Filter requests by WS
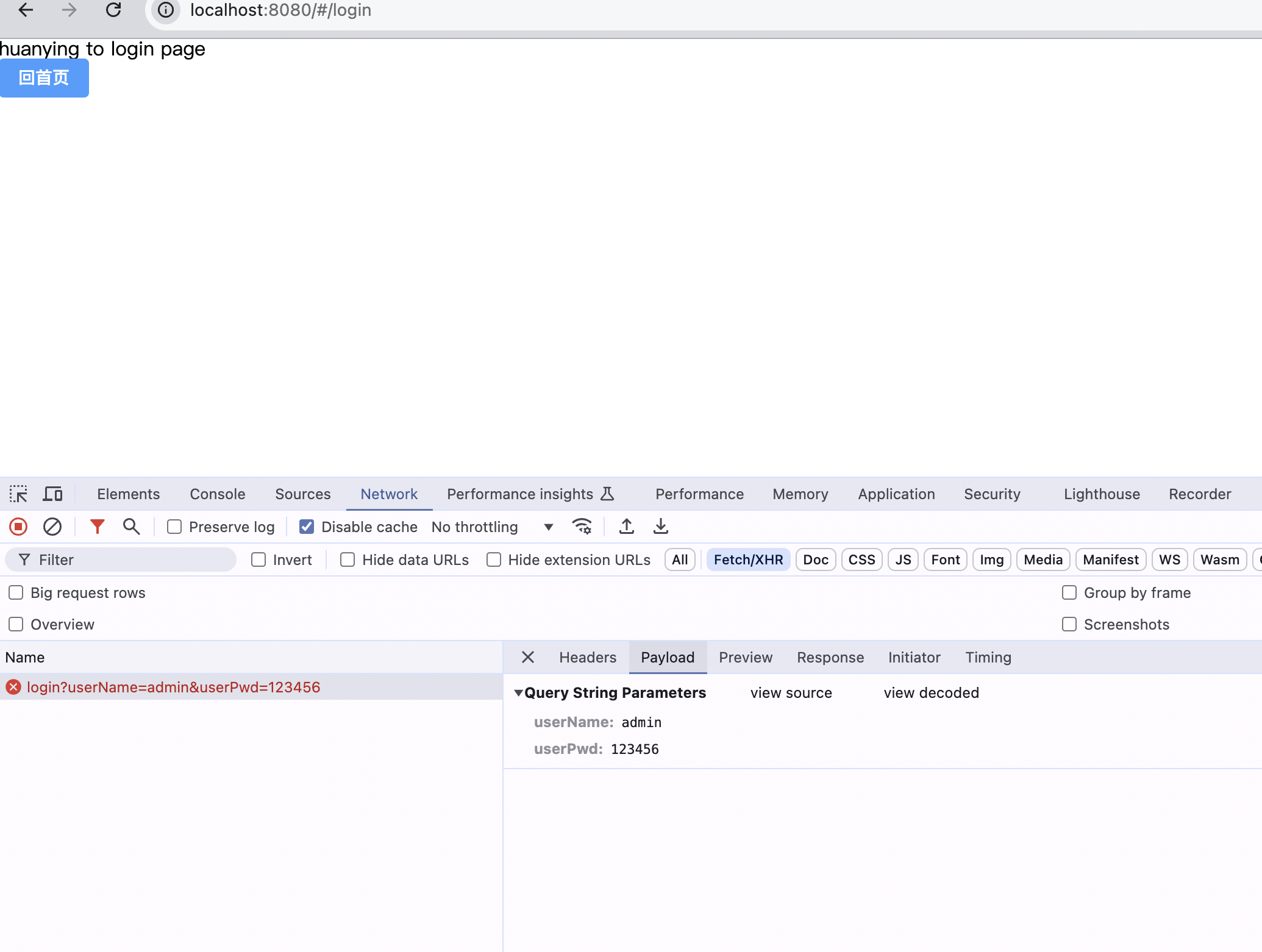The height and width of the screenshot is (952, 1262). (x=1170, y=559)
